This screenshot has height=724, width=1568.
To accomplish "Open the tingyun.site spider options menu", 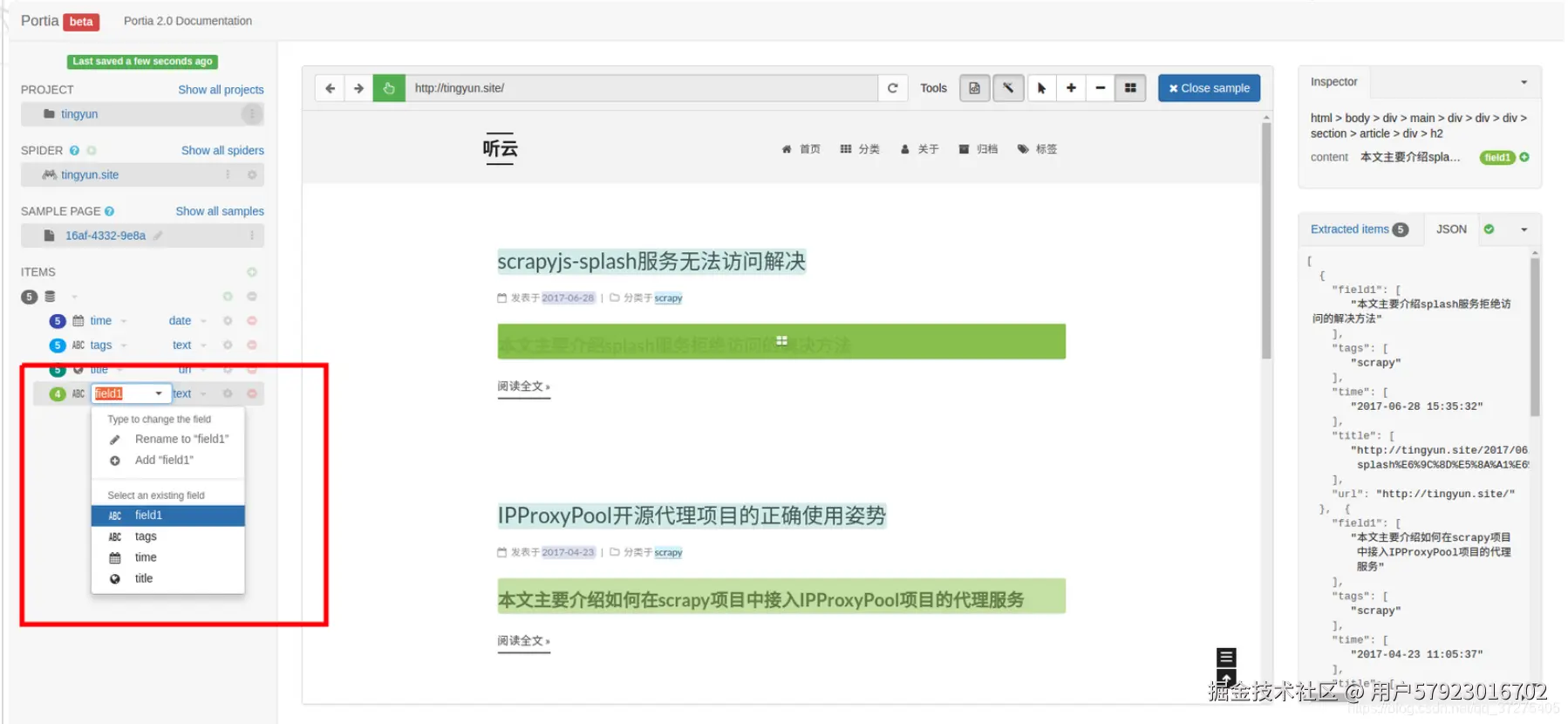I will 228,175.
